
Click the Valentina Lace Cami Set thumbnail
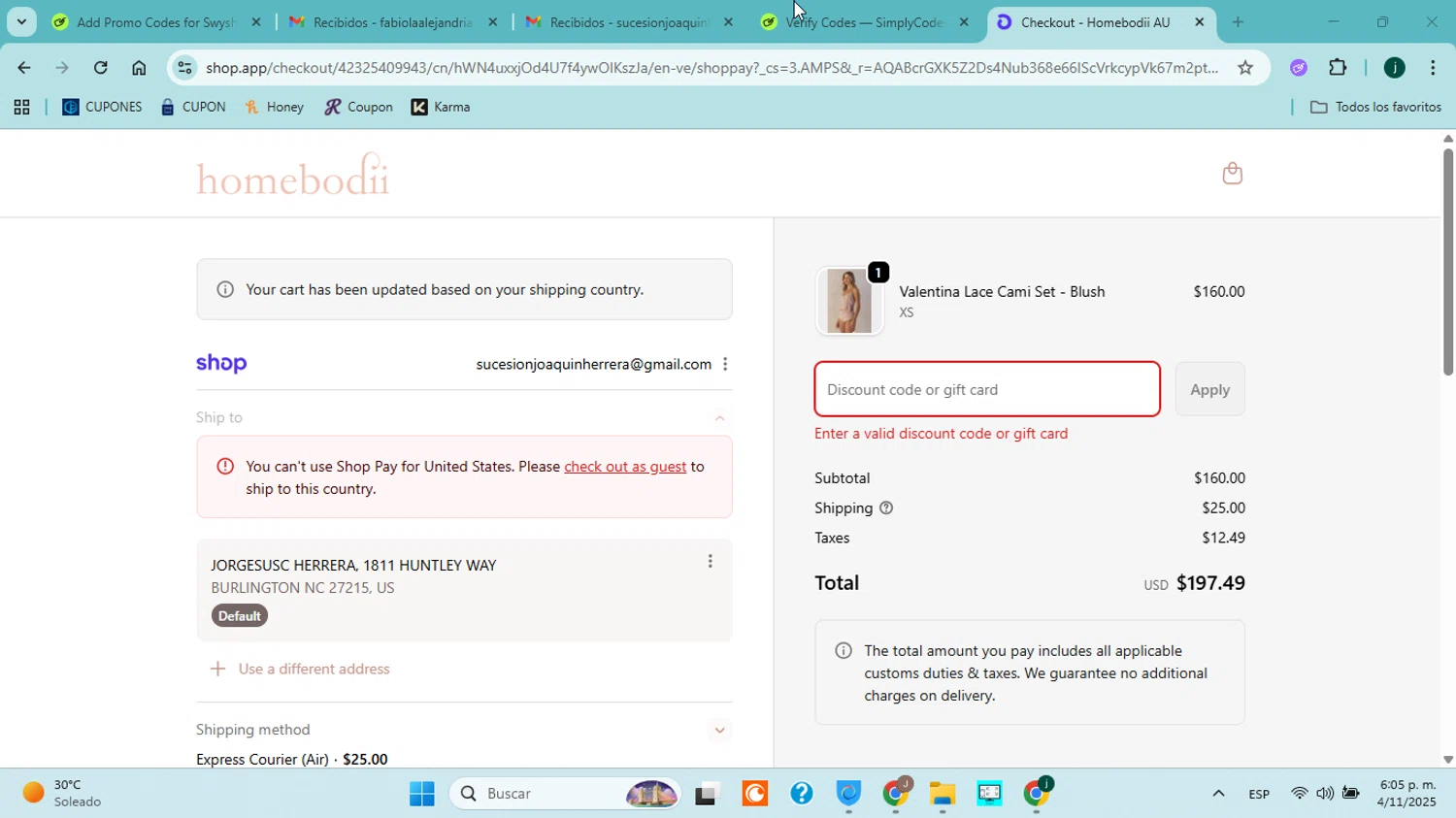[x=849, y=301]
